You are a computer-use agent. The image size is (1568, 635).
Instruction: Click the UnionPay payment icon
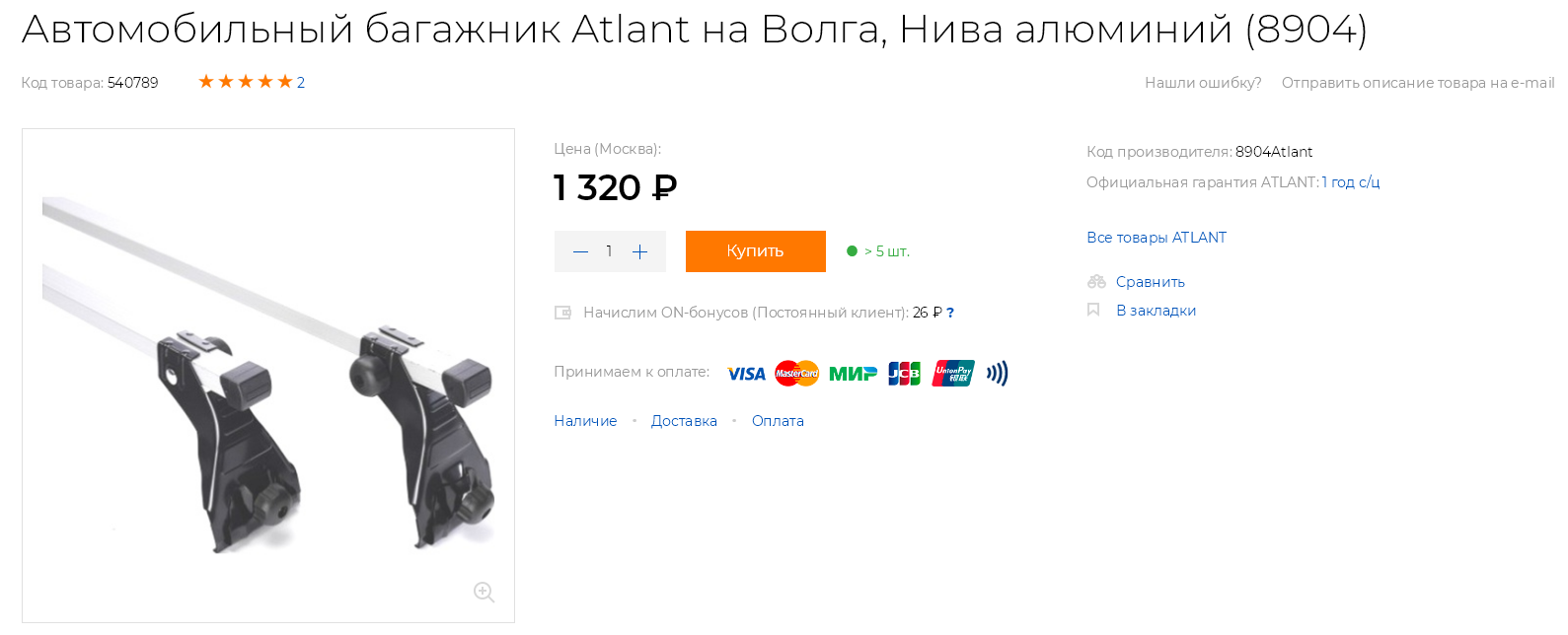(953, 374)
